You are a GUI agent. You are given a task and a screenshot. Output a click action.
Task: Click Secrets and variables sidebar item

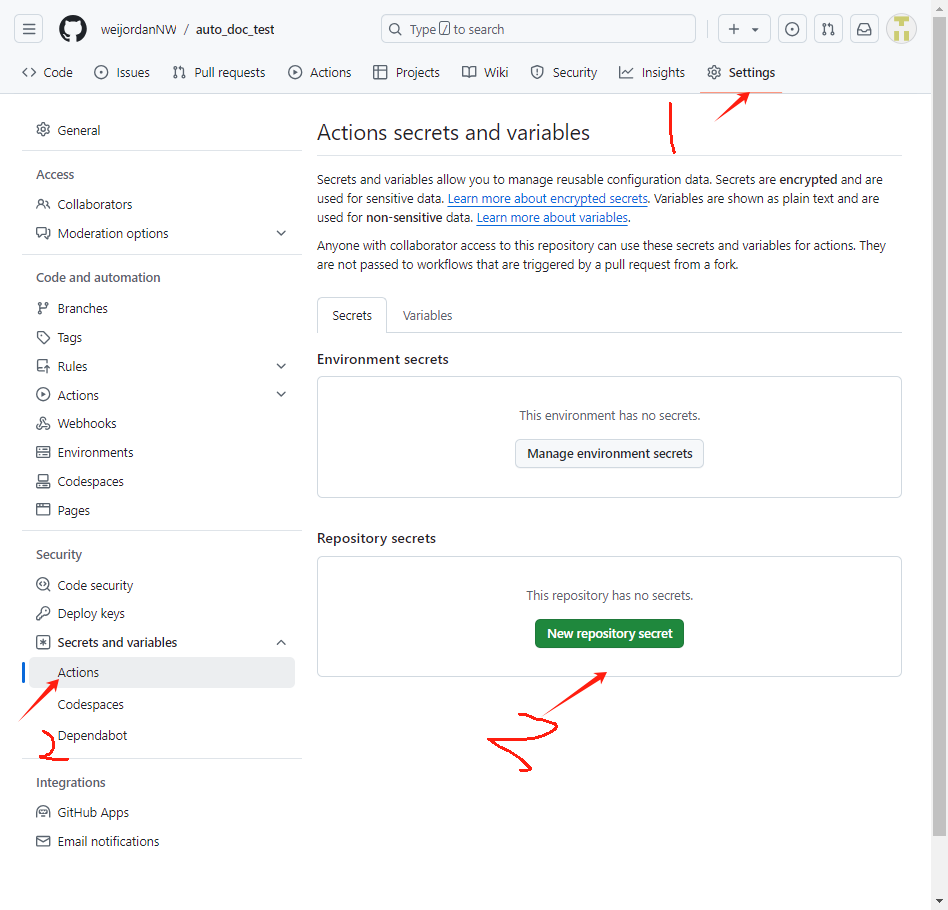(x=161, y=642)
